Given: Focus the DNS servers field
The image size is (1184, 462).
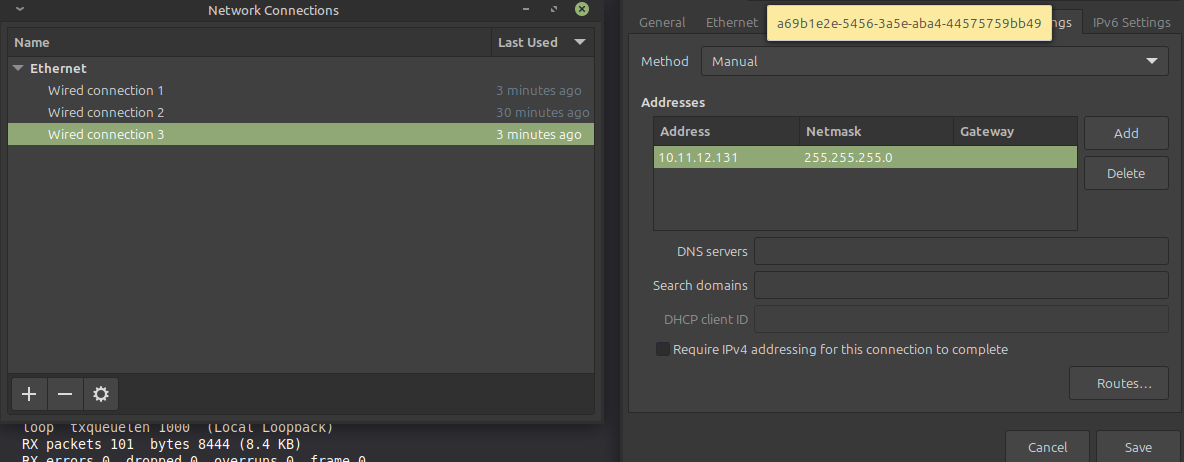Looking at the screenshot, I should point(961,251).
